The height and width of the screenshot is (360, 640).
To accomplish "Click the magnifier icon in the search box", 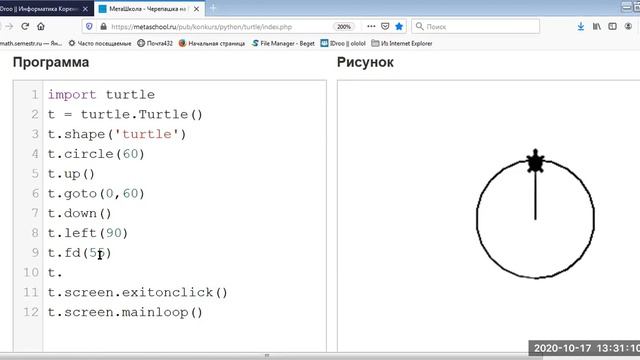I will (419, 27).
